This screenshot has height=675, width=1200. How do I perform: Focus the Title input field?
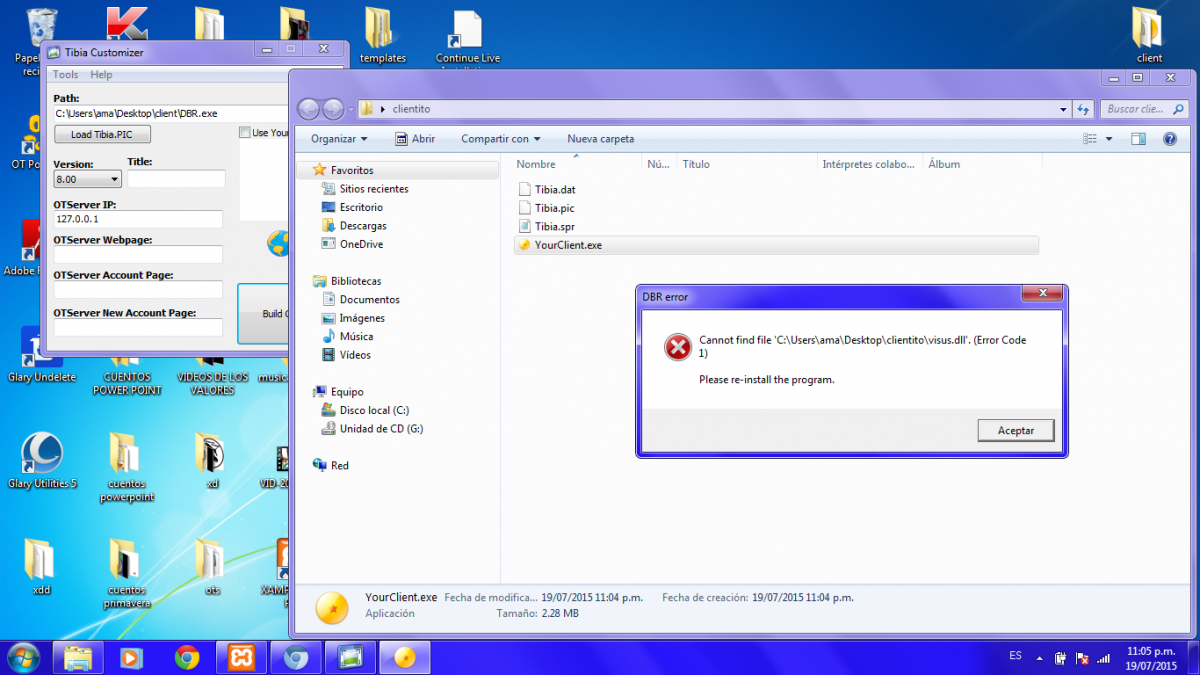[x=176, y=179]
